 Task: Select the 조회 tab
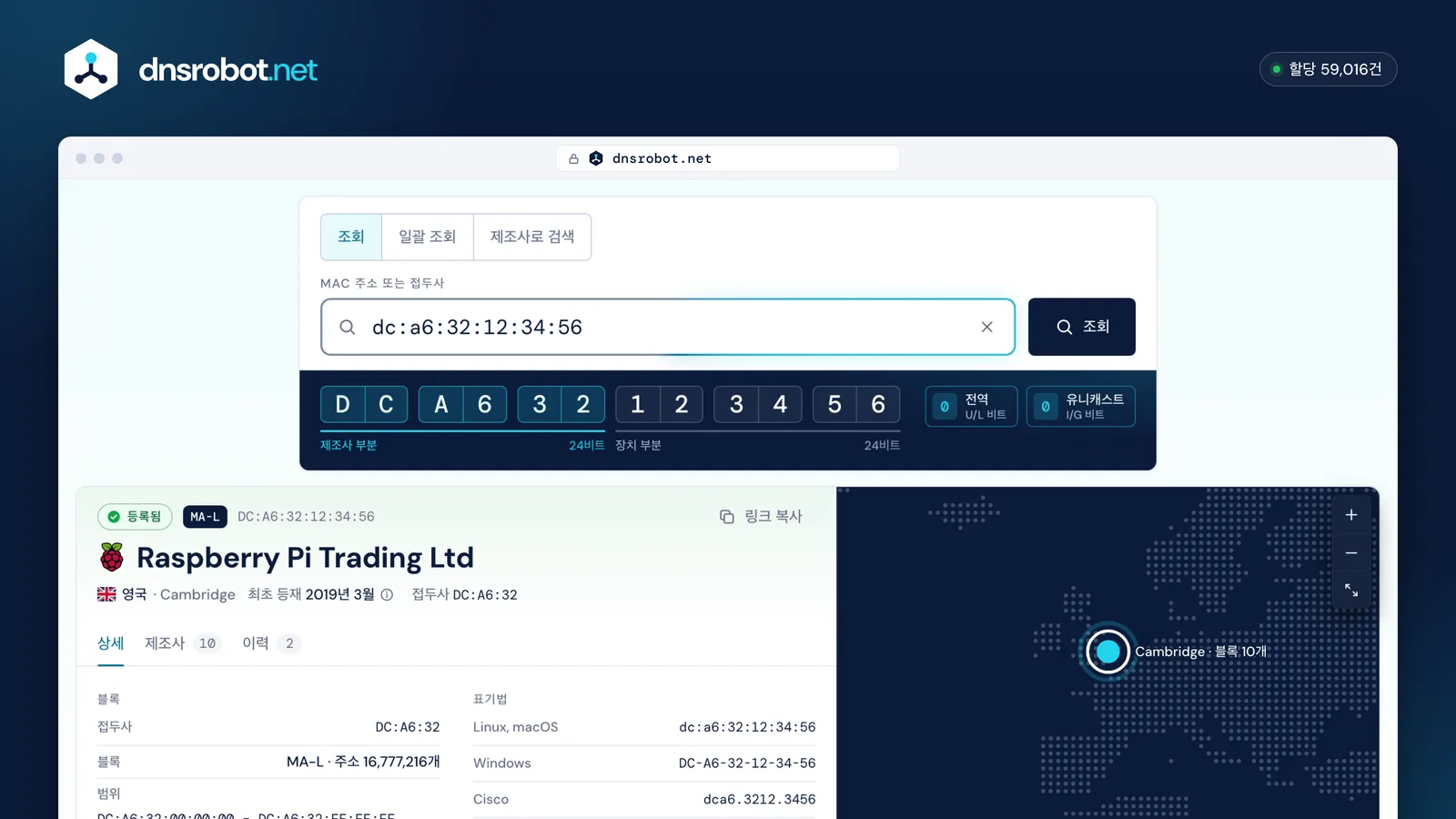coord(351,237)
